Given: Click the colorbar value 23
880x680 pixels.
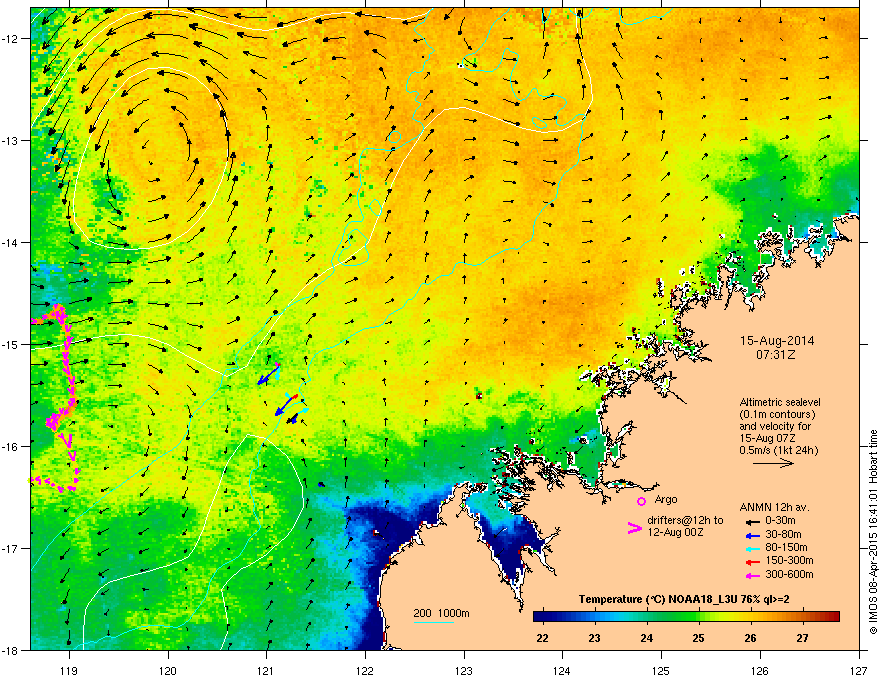Looking at the screenshot, I should 594,638.
